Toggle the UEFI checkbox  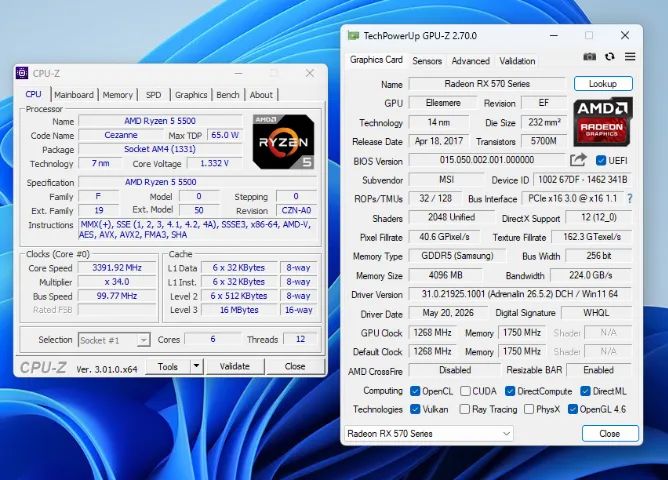pyautogui.click(x=601, y=161)
